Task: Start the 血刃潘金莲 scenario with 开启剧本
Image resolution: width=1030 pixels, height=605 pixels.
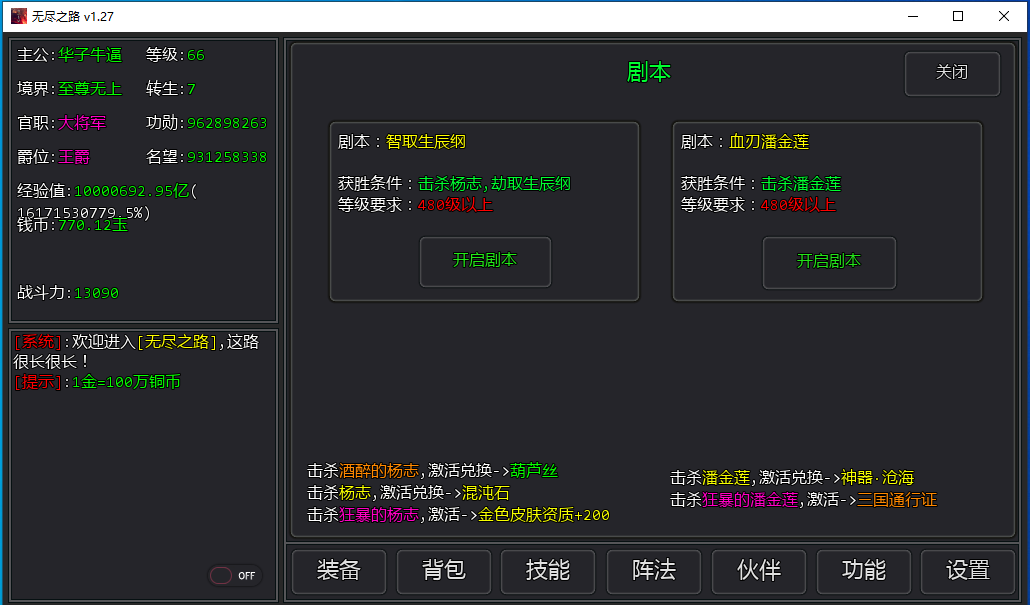Action: (x=828, y=261)
